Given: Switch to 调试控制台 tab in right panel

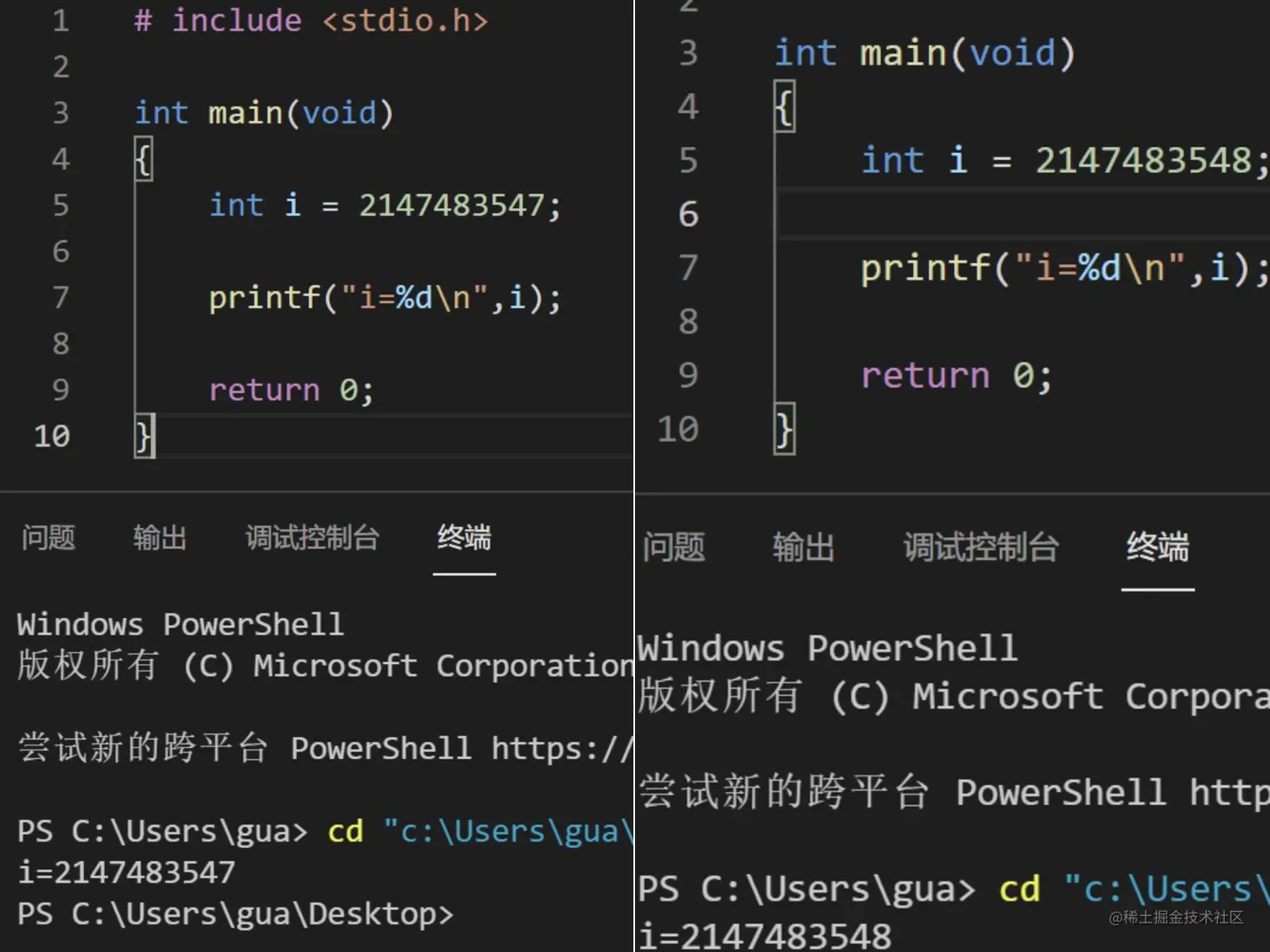Looking at the screenshot, I should pyautogui.click(x=981, y=547).
